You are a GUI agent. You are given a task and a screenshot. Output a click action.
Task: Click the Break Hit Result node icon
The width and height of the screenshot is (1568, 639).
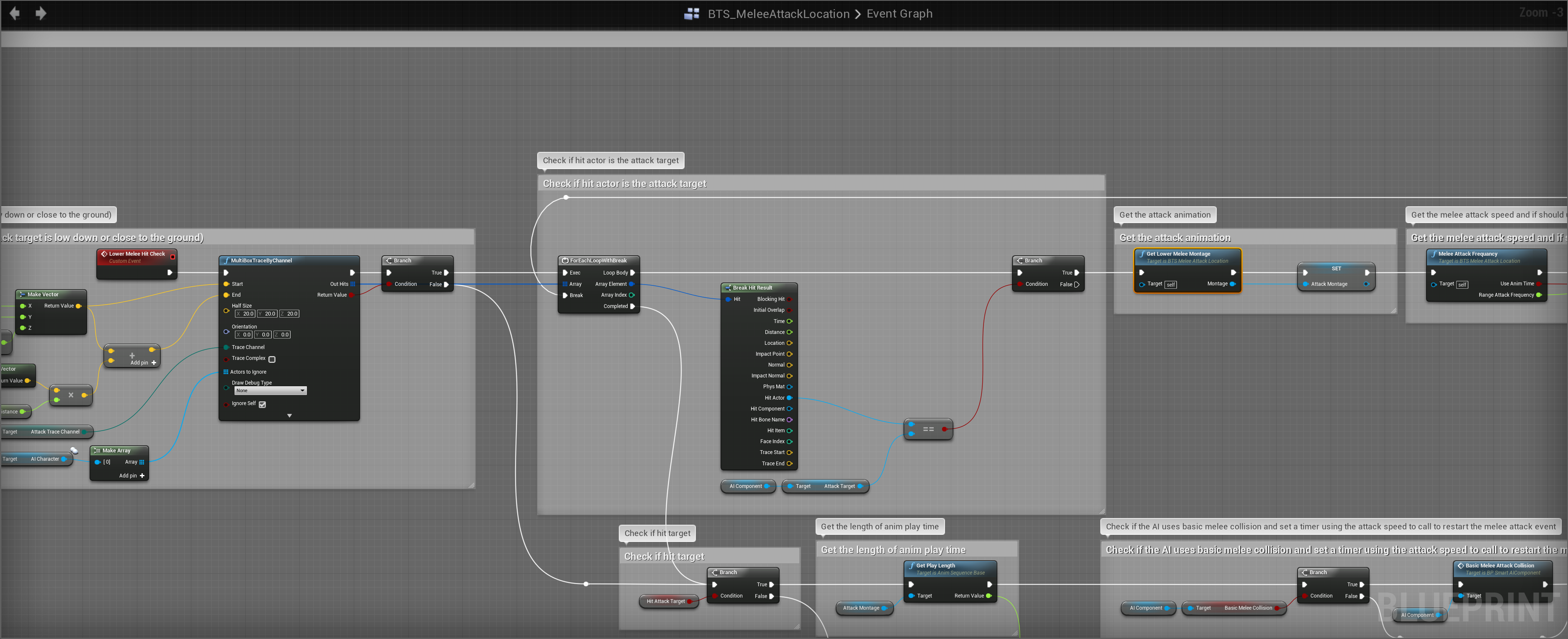coord(728,288)
